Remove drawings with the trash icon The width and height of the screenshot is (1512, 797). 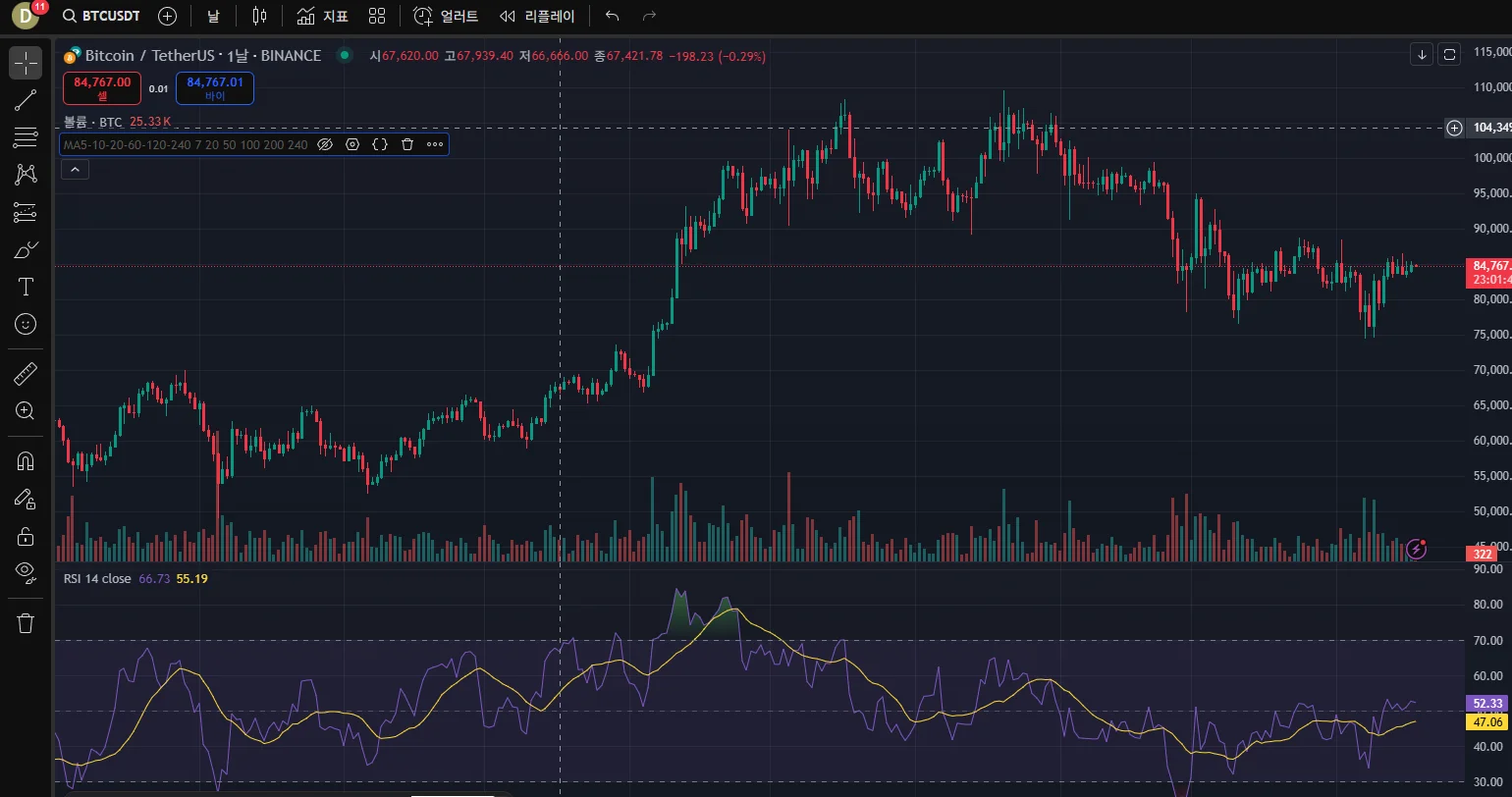click(26, 623)
